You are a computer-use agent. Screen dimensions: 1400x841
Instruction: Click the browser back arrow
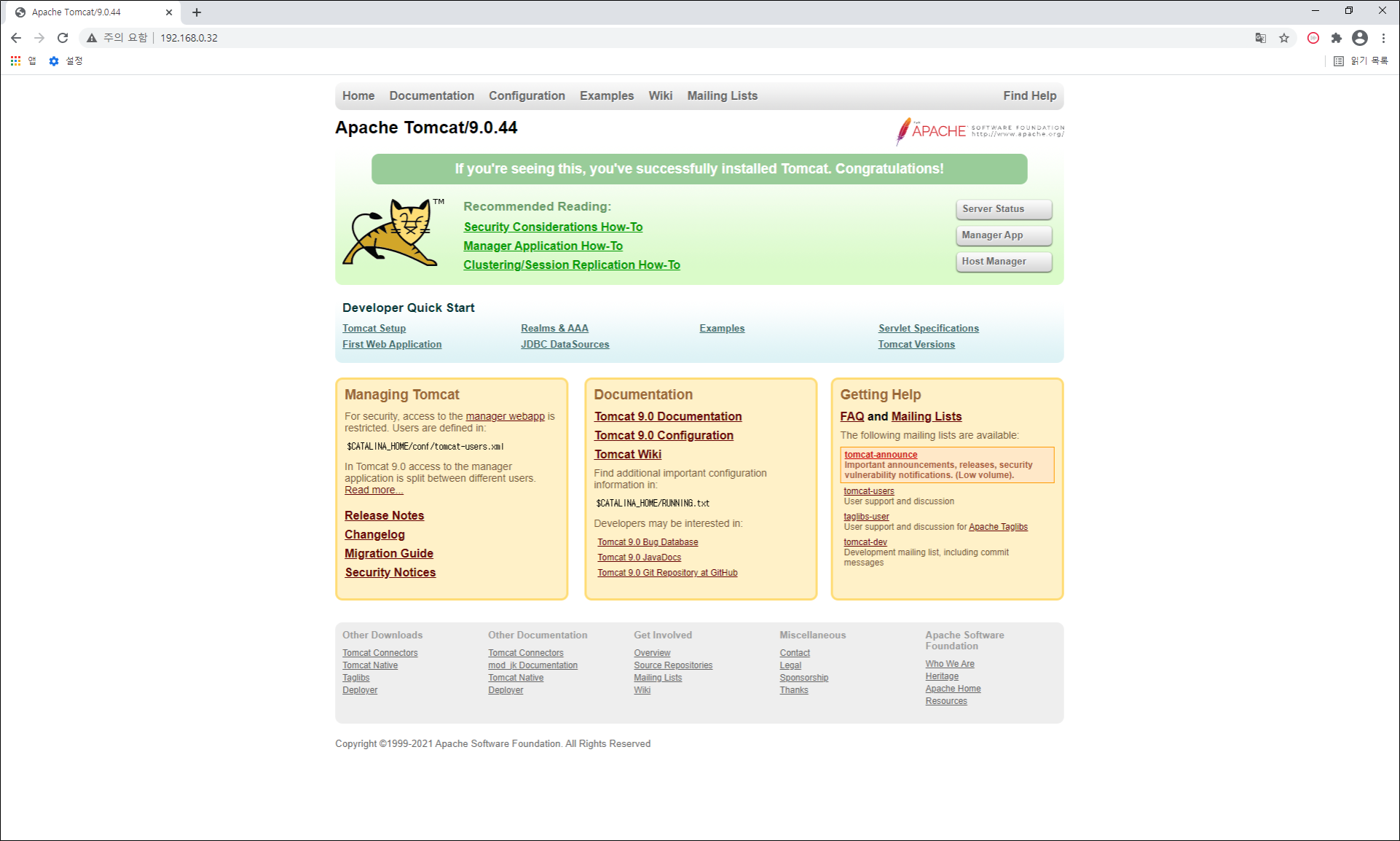pos(16,38)
